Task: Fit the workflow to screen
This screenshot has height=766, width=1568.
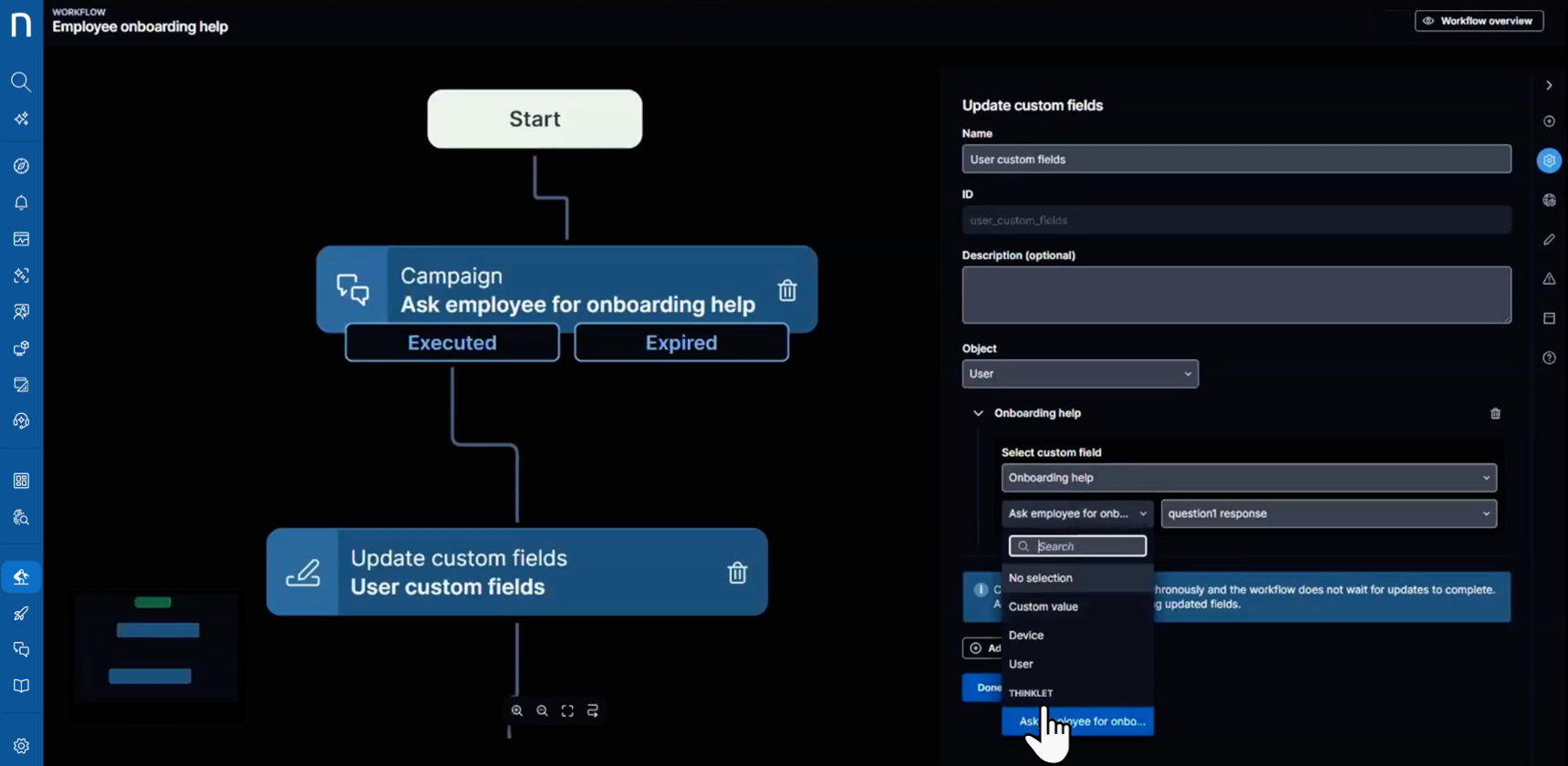Action: pos(567,710)
